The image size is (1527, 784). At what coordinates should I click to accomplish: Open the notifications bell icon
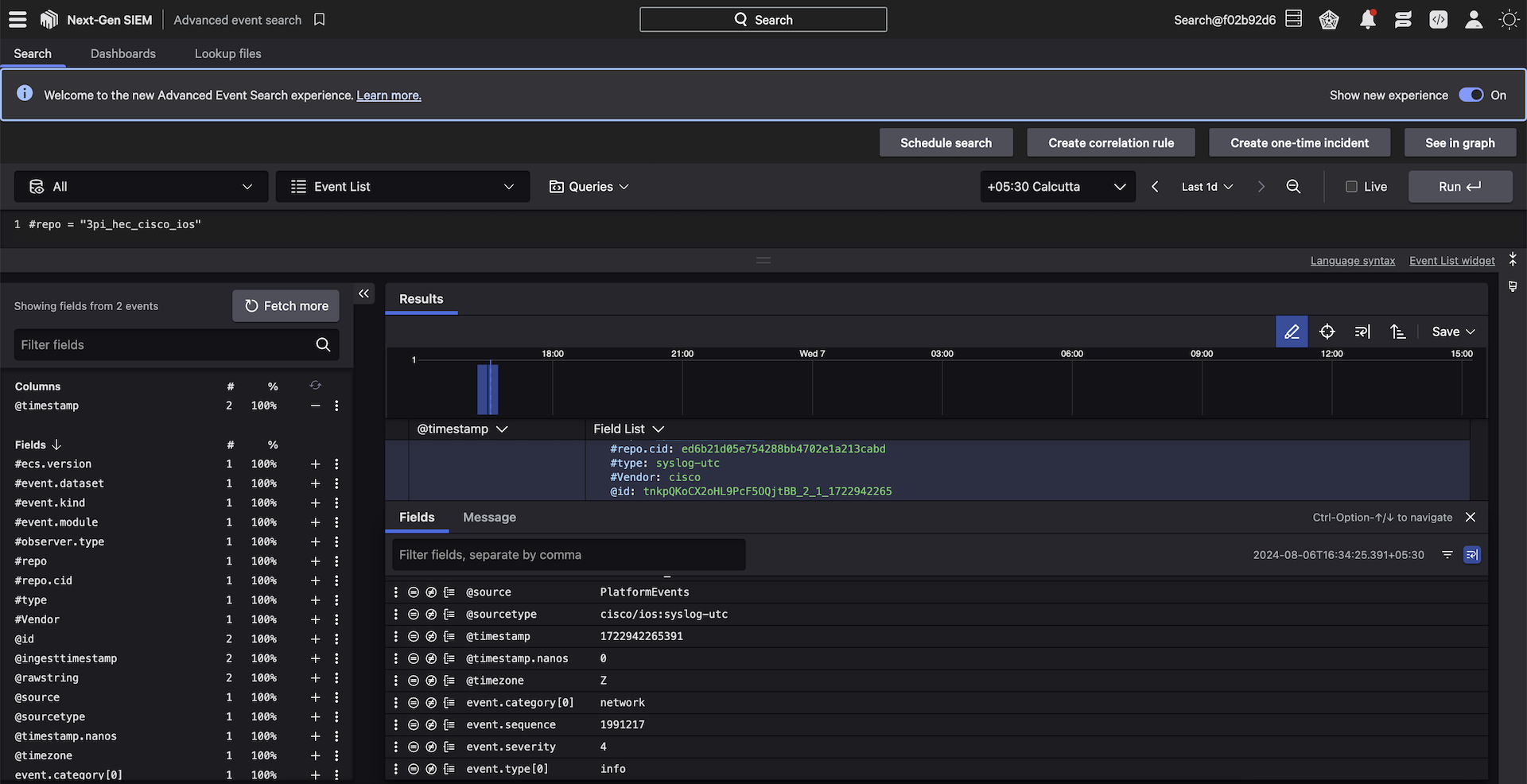(1367, 20)
